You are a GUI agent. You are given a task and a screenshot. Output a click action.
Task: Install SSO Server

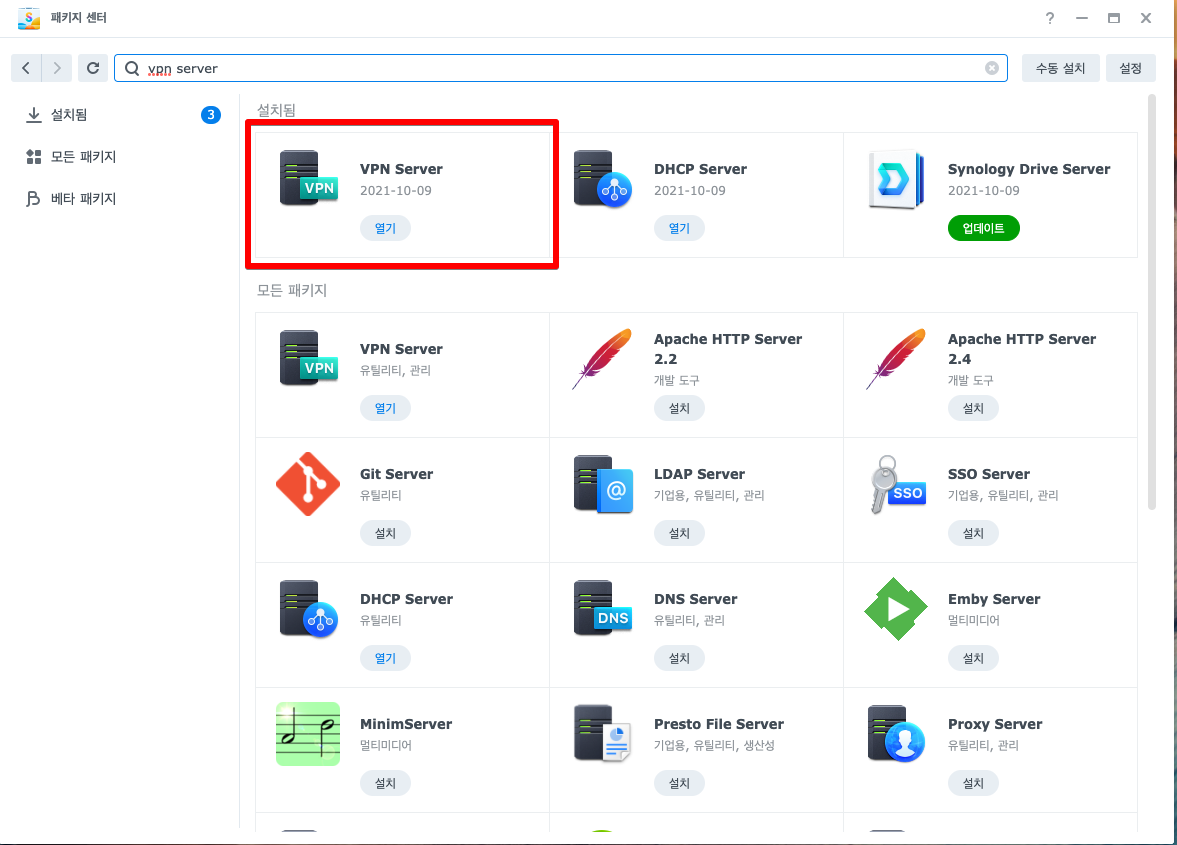974,534
